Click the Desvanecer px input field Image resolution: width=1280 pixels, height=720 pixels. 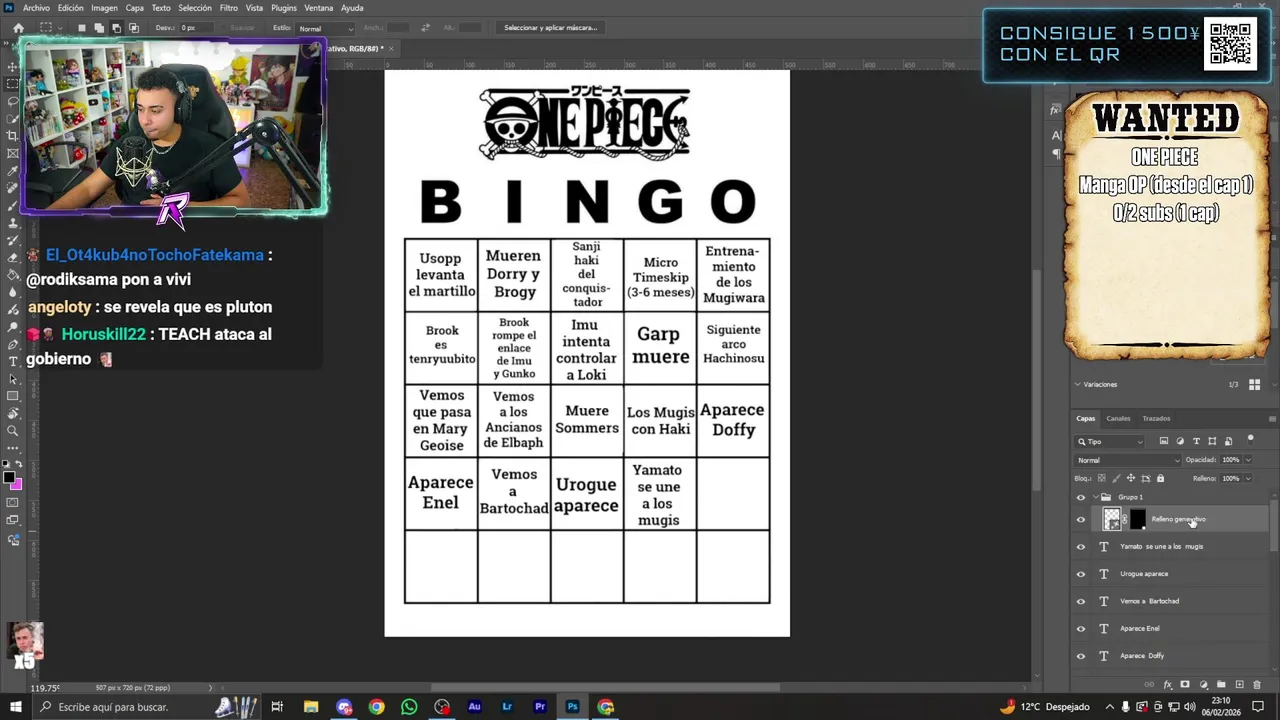198,28
